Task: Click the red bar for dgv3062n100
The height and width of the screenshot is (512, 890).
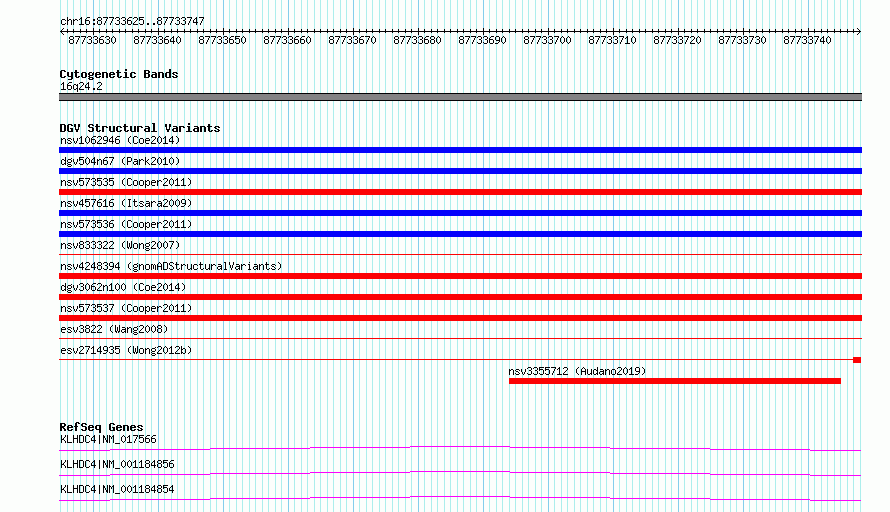Action: click(460, 297)
